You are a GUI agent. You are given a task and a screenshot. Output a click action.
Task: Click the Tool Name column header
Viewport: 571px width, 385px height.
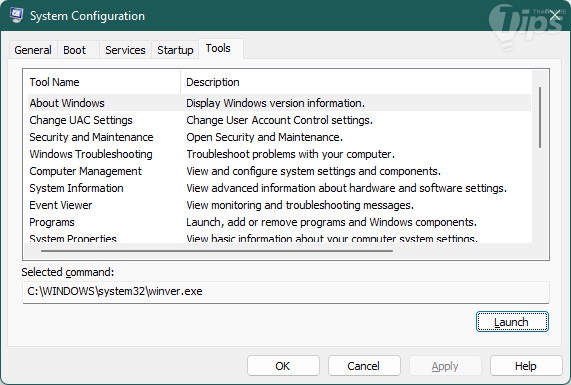102,82
